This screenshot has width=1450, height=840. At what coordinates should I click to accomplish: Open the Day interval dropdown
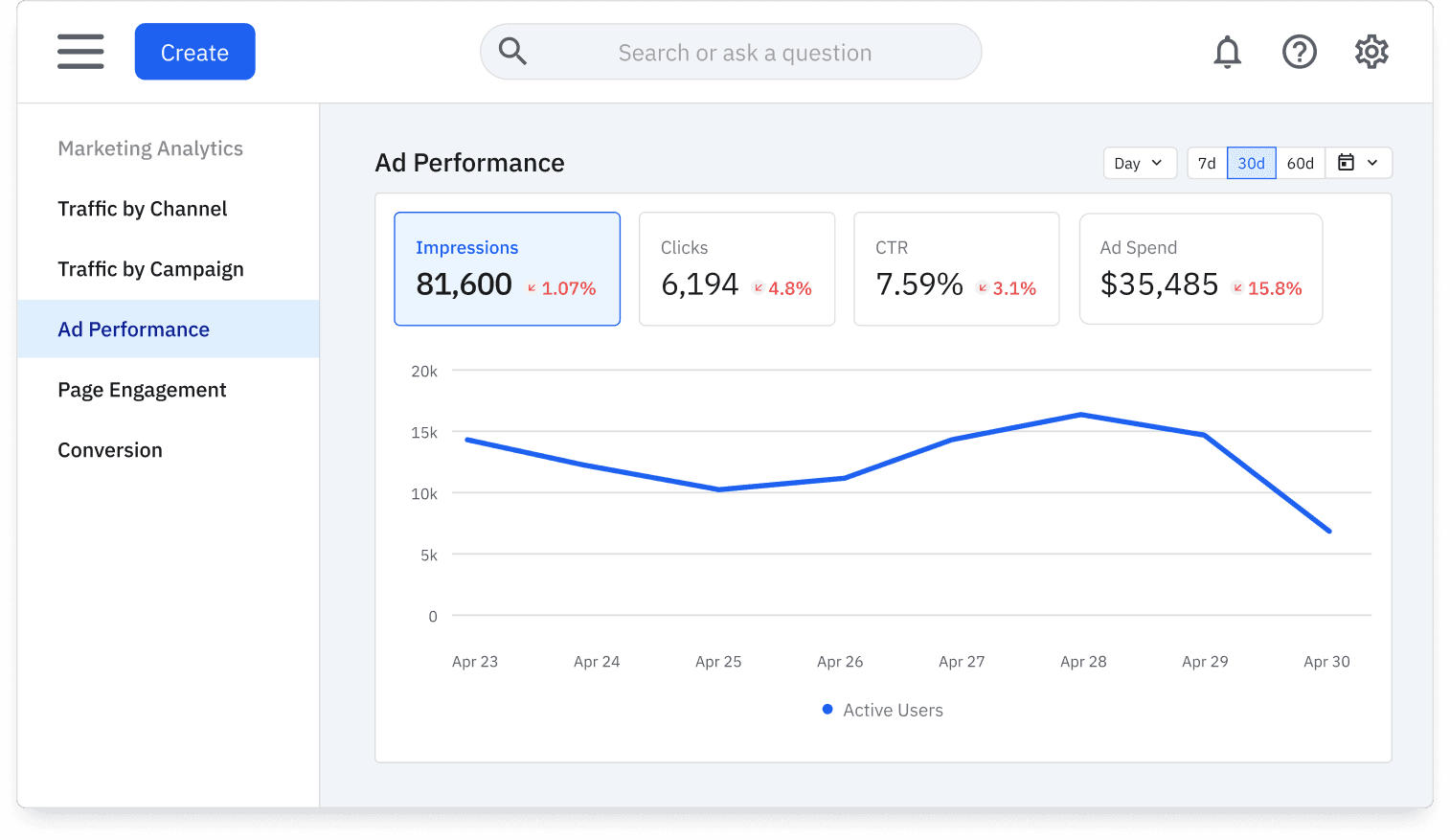click(1139, 163)
